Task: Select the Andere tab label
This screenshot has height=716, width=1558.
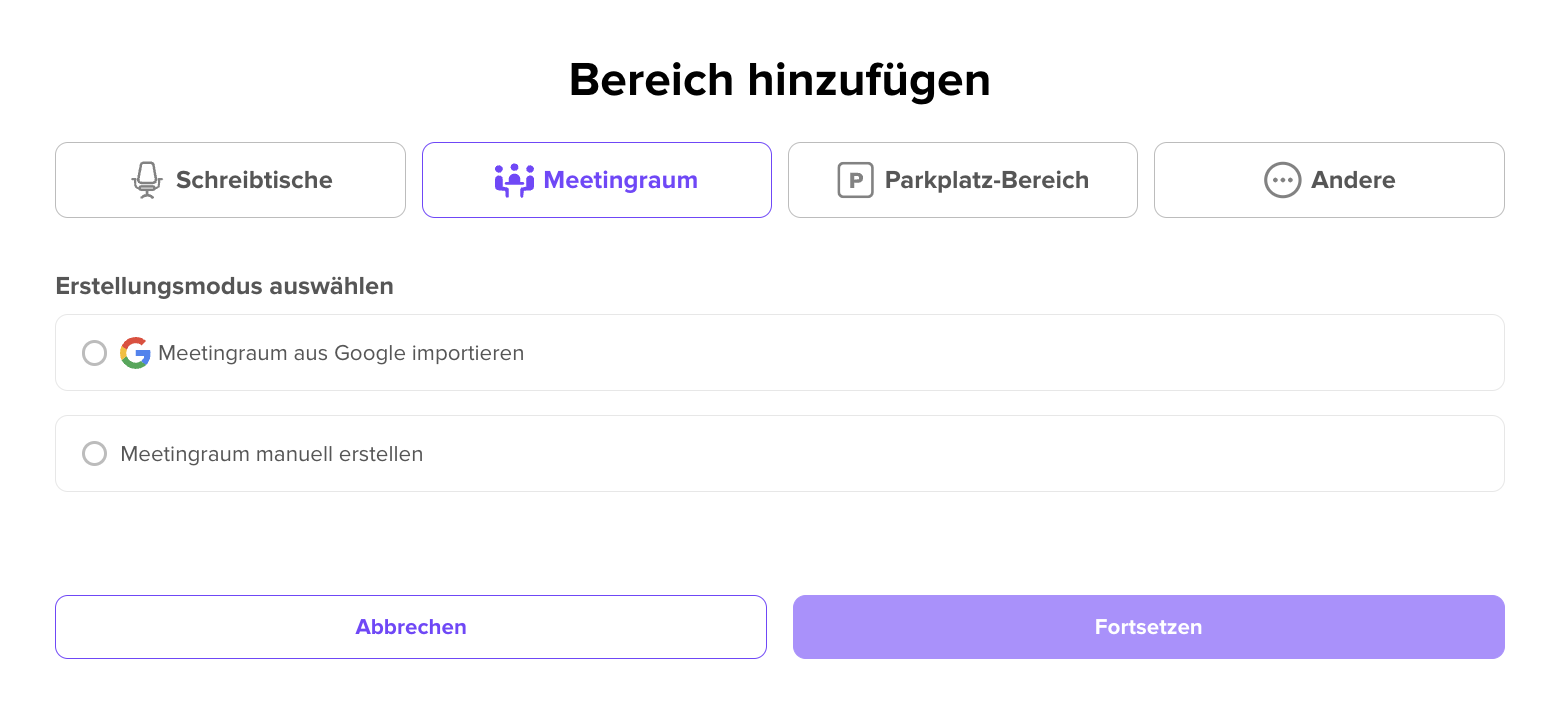Action: [1353, 180]
